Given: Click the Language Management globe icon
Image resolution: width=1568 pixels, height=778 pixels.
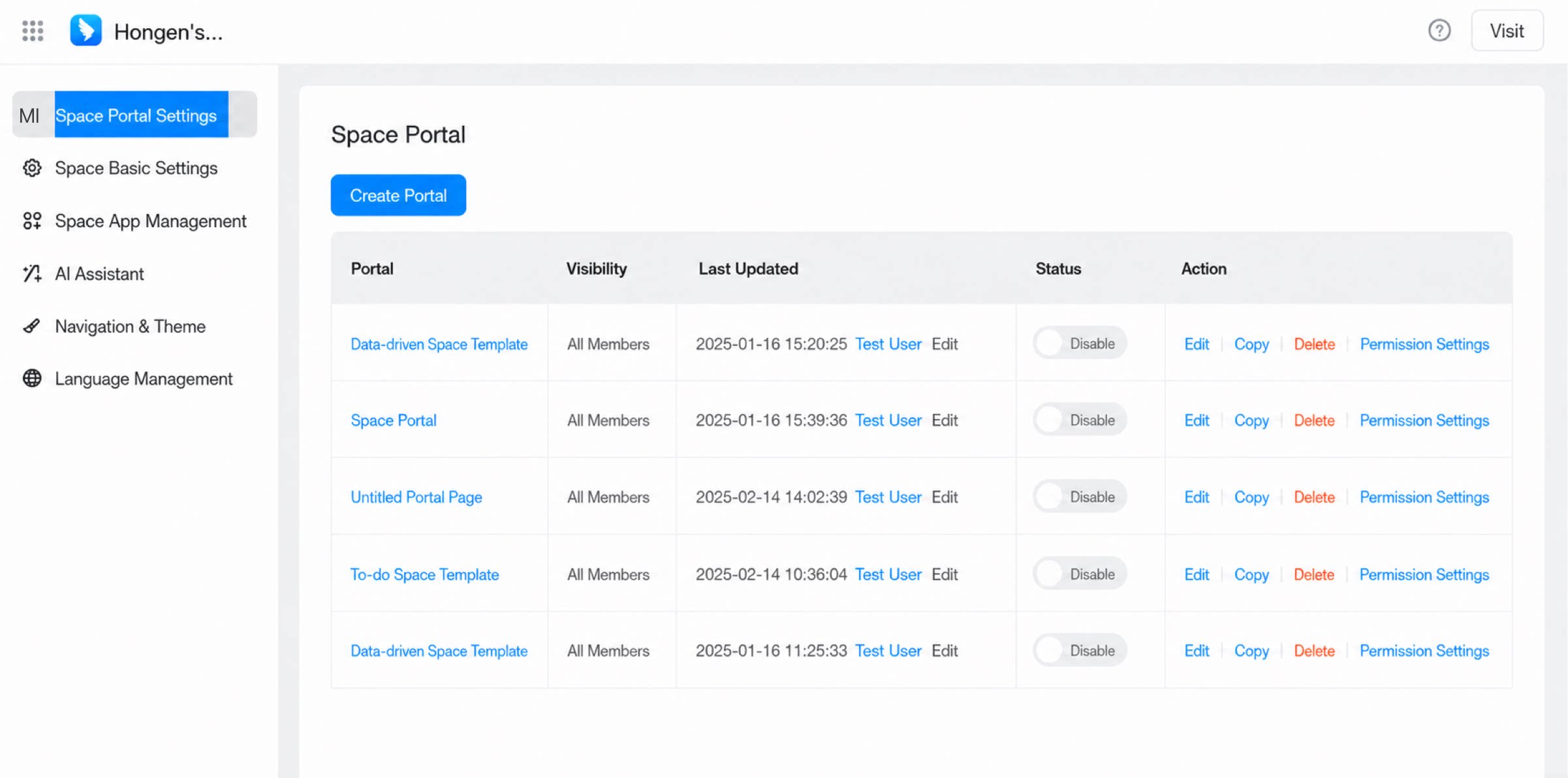Looking at the screenshot, I should point(32,379).
